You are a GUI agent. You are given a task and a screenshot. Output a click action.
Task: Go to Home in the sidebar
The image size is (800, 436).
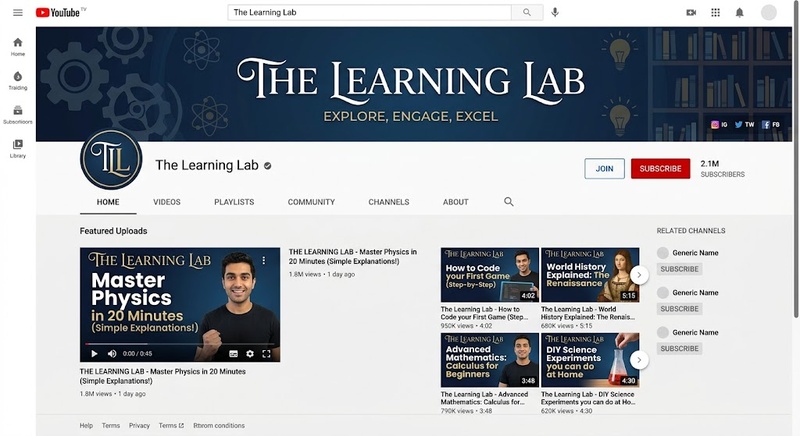18,46
